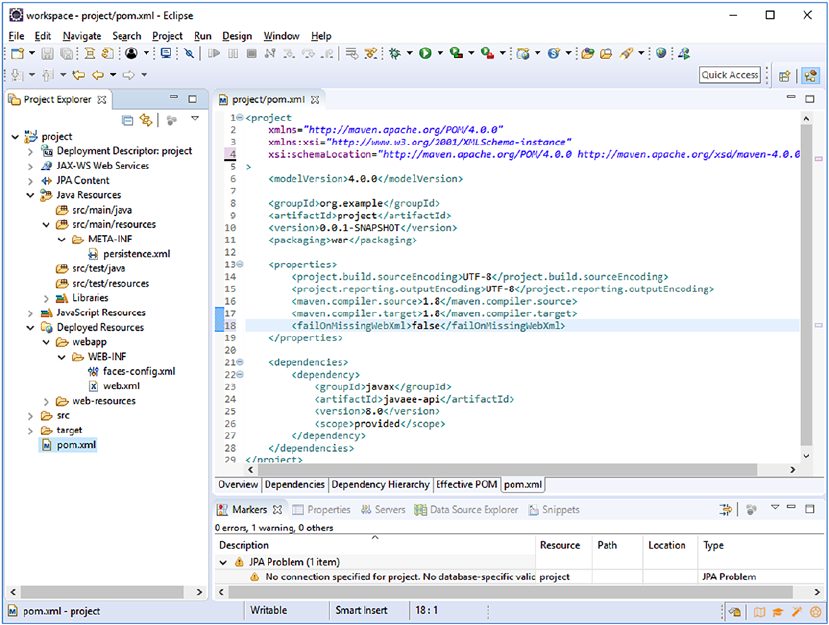Viewport: 829px width, 625px height.
Task: Click the Open Task folder icon
Action: click(x=606, y=53)
